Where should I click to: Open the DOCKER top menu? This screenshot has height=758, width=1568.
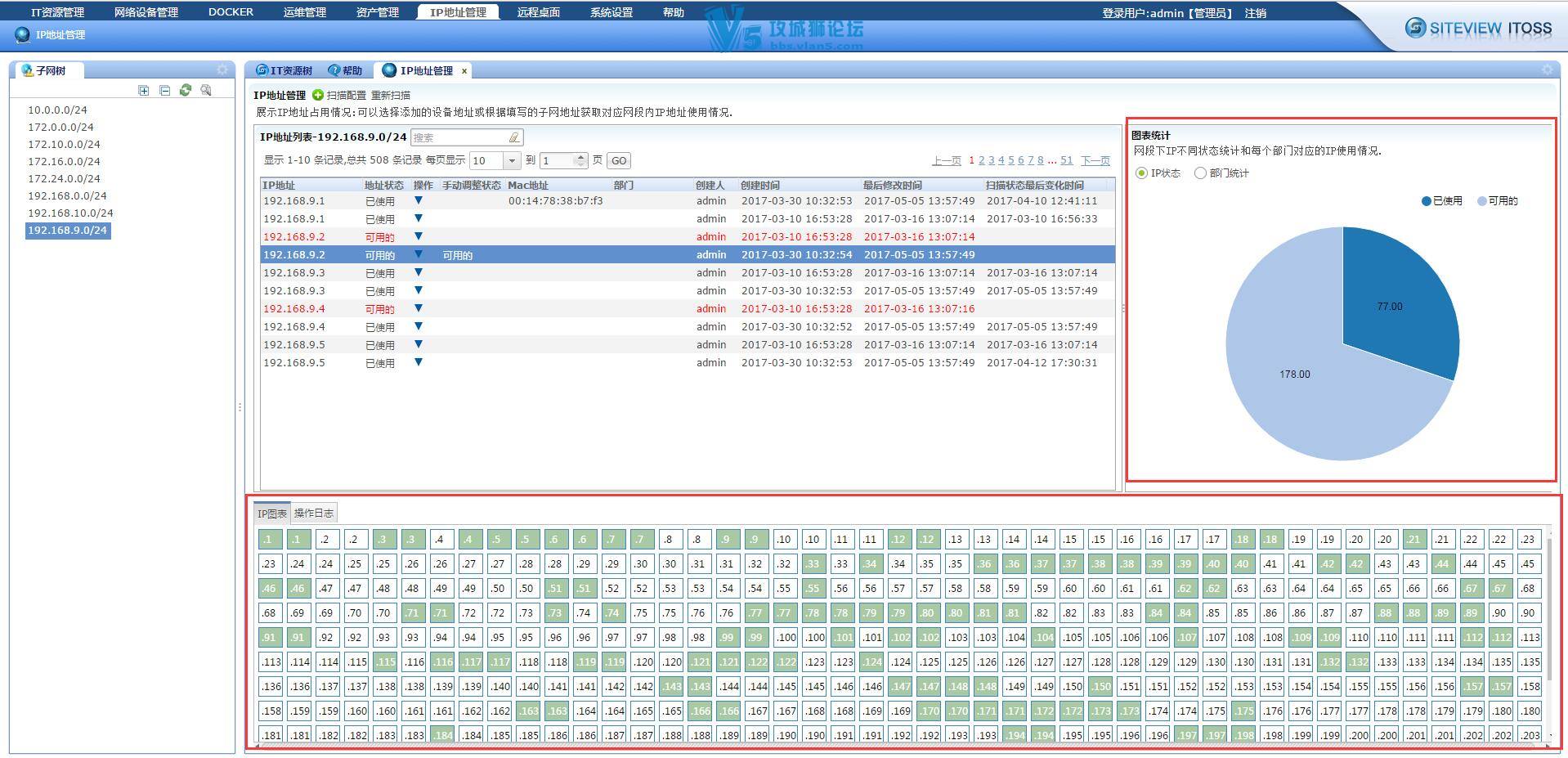pyautogui.click(x=231, y=12)
